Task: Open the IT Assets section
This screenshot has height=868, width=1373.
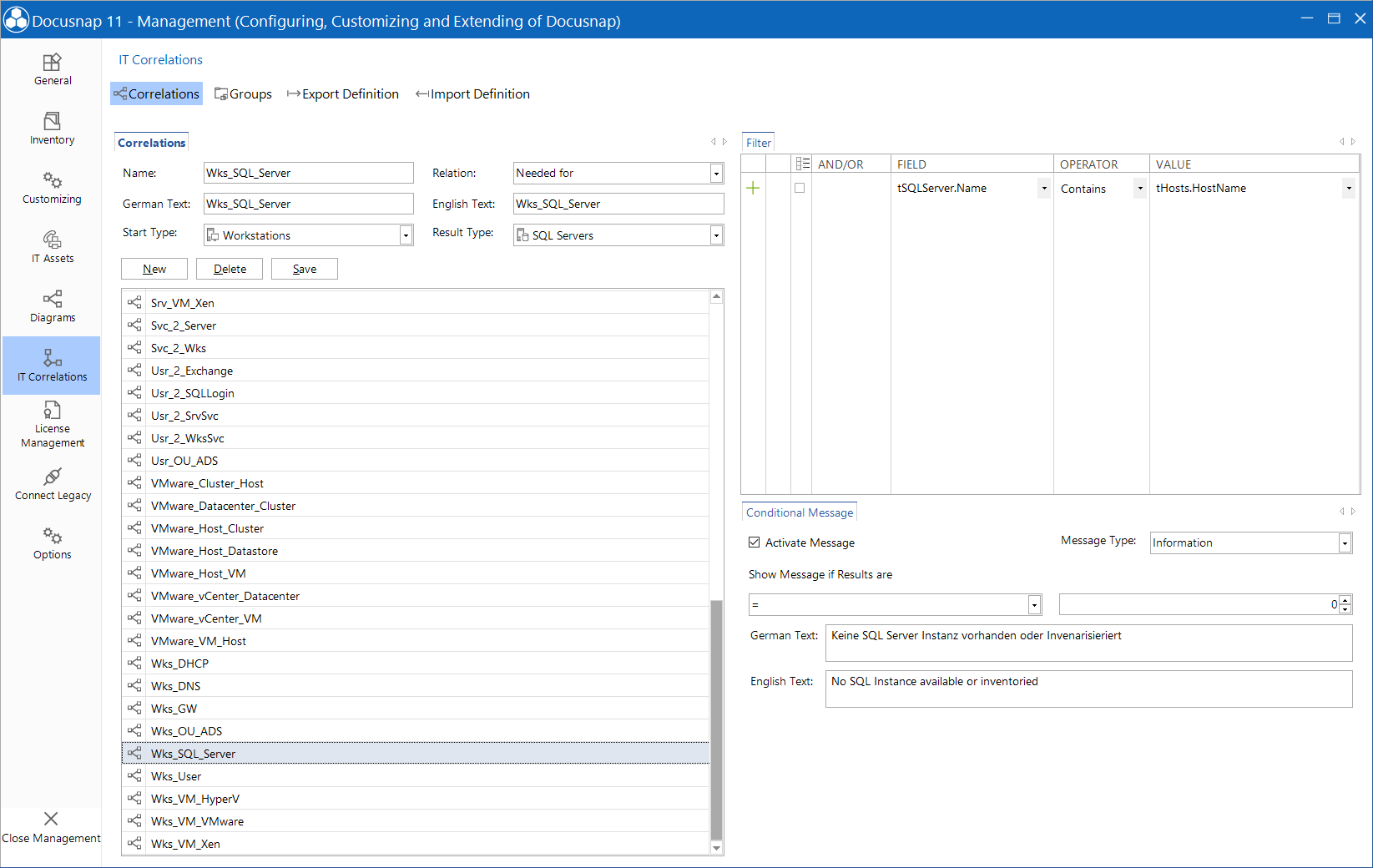Action: (x=52, y=246)
